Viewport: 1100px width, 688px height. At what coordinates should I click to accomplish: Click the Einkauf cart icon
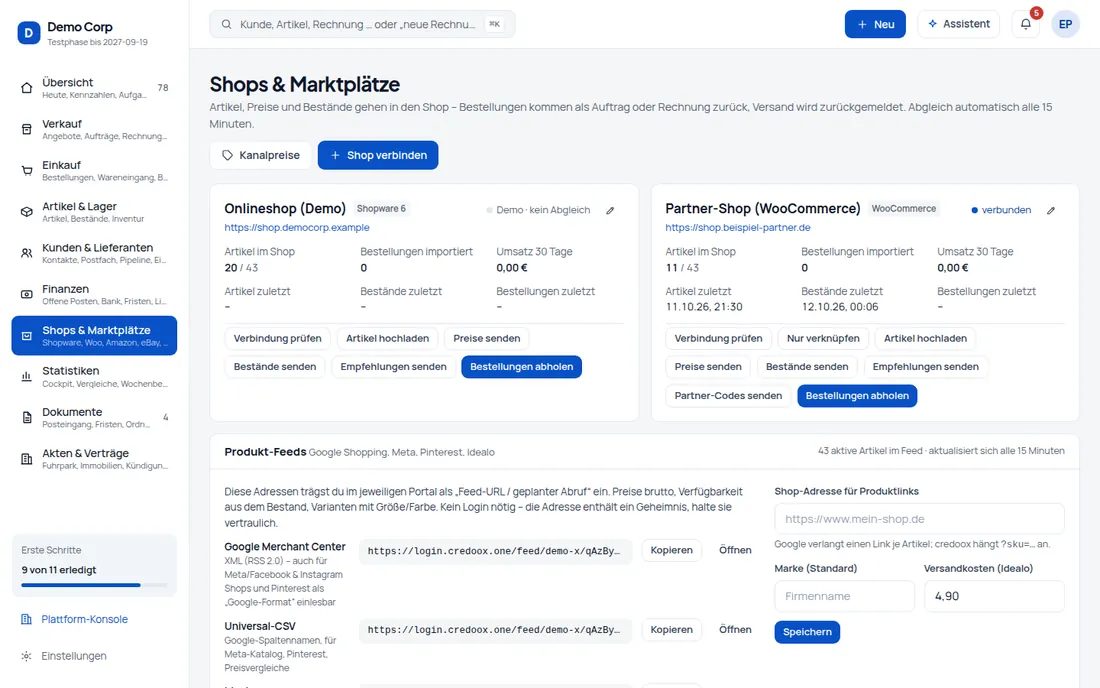click(27, 170)
